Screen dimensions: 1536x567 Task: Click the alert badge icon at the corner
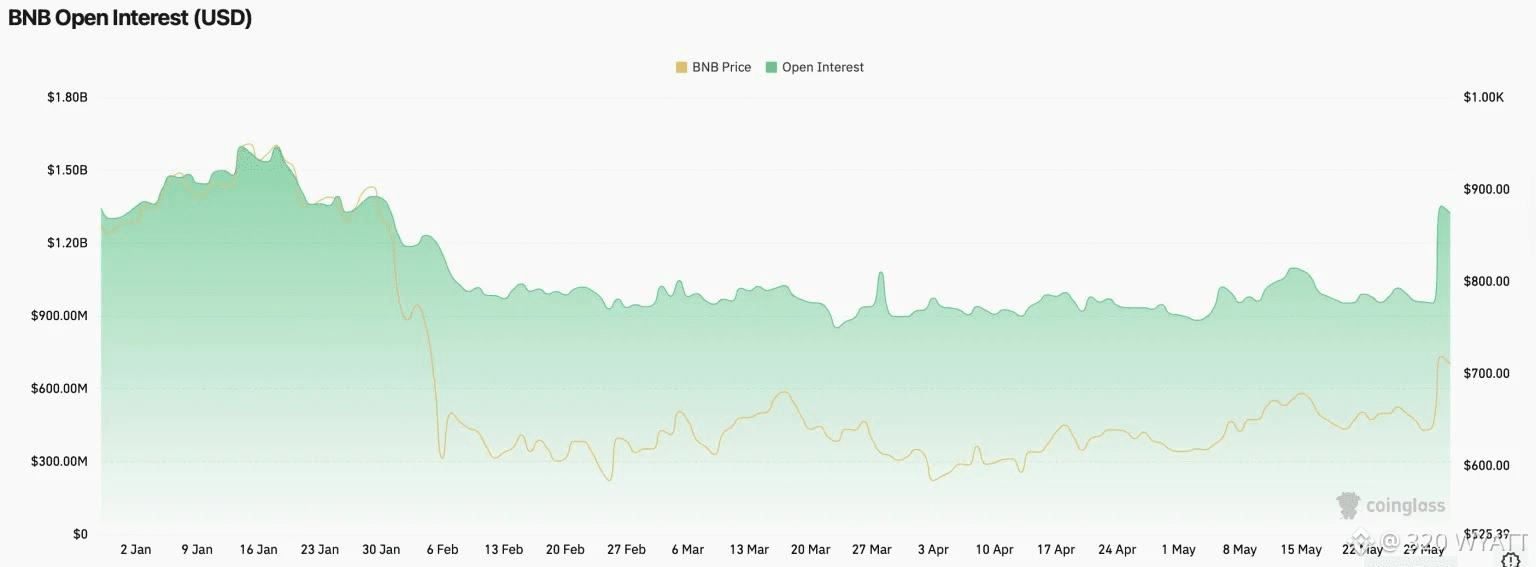point(1511,560)
